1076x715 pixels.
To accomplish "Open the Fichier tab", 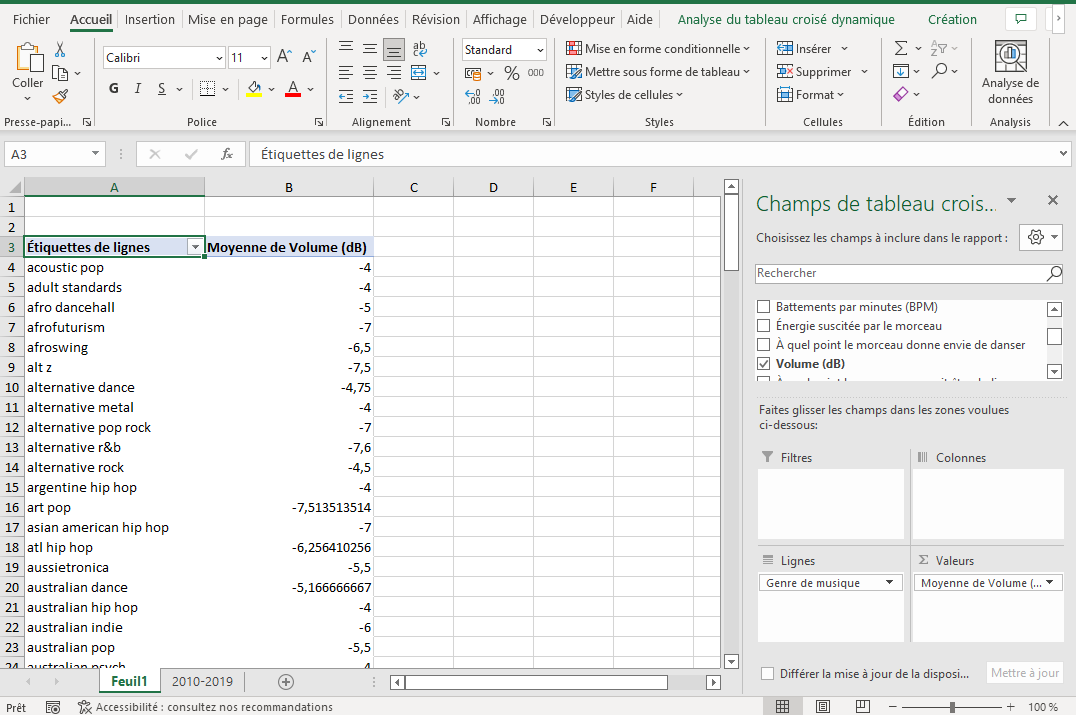I will pyautogui.click(x=31, y=19).
